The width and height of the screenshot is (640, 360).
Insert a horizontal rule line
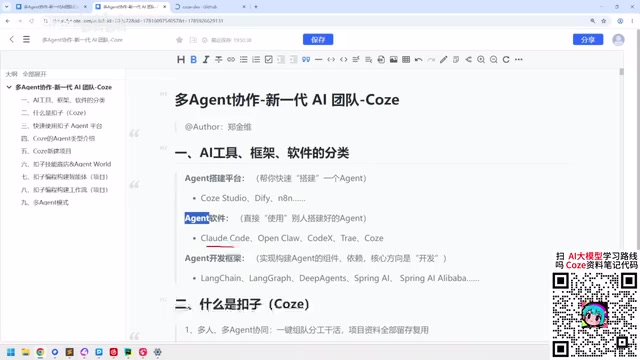tap(319, 60)
